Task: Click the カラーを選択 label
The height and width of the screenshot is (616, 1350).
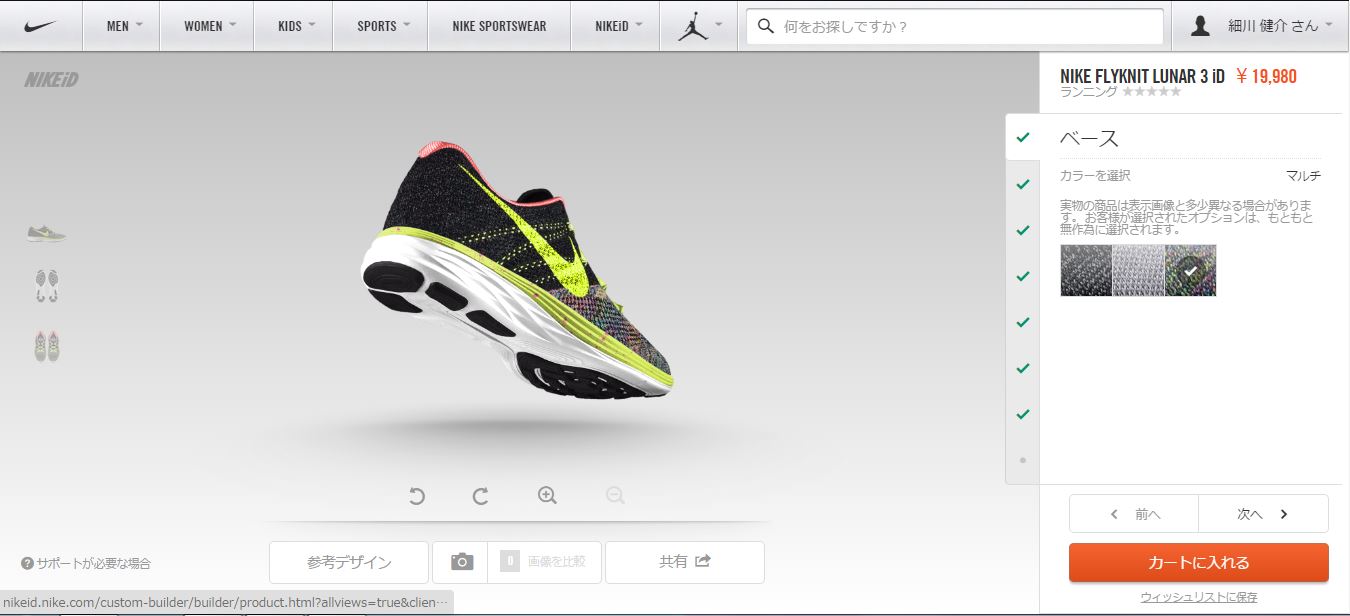Action: click(x=1095, y=176)
